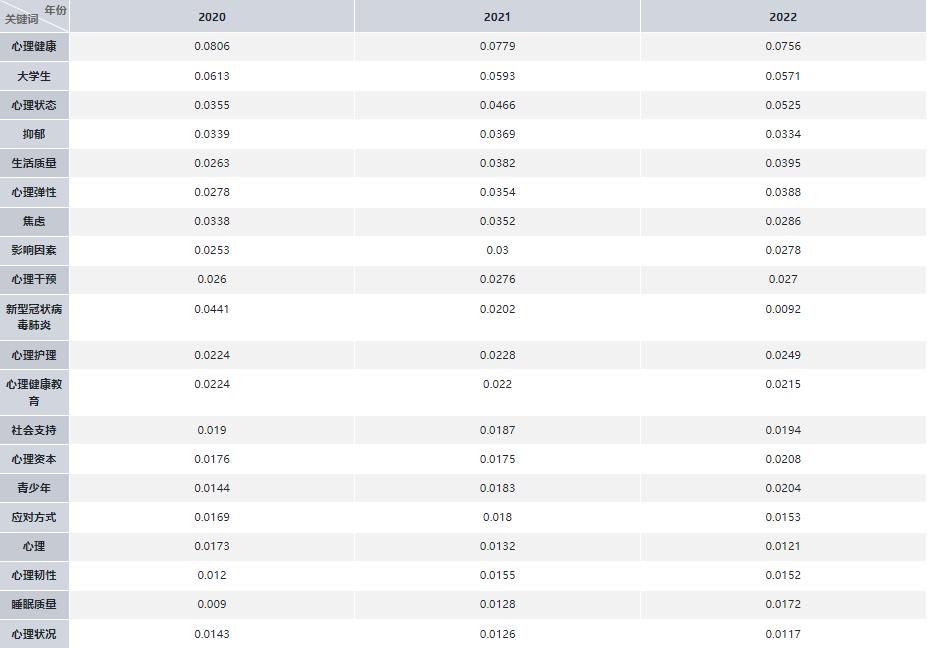Click the 青少年 keyword label
This screenshot has height=648, width=927.
pos(34,488)
